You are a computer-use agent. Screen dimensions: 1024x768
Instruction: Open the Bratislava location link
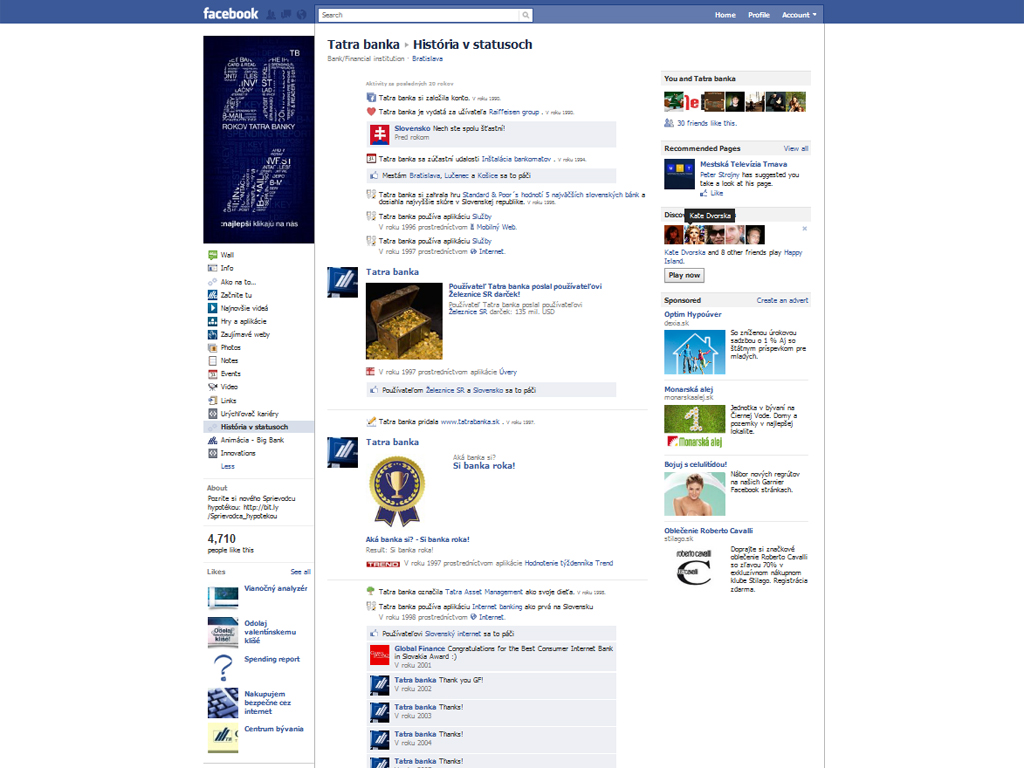427,59
